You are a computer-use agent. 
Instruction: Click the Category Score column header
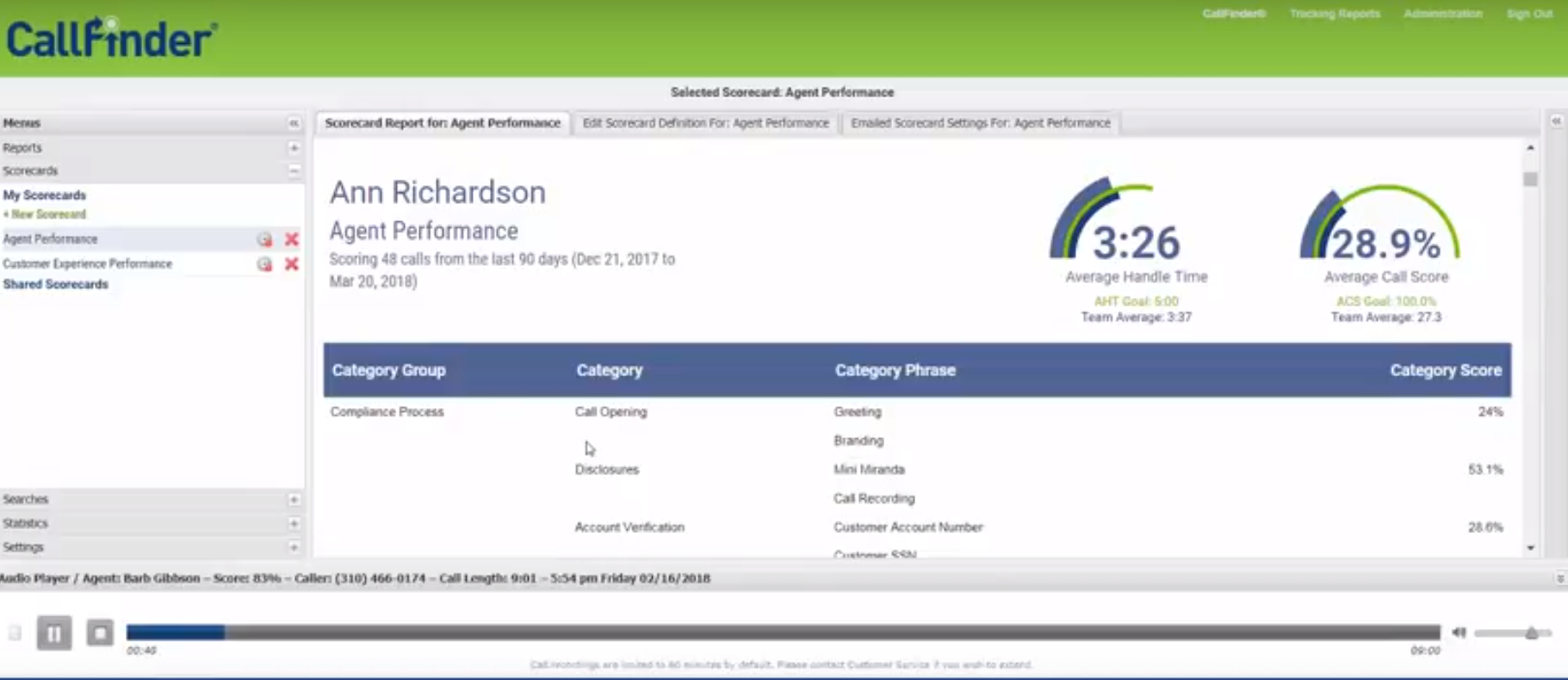click(1446, 370)
